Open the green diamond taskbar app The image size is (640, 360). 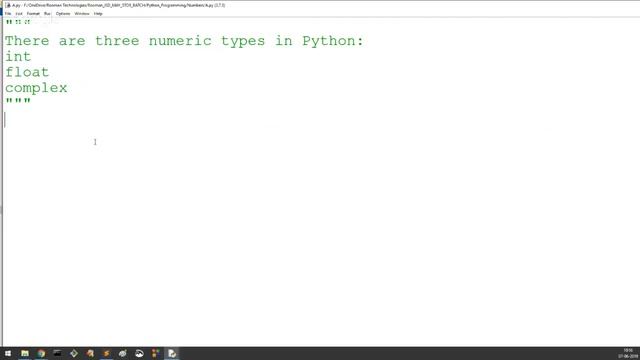tap(74, 353)
